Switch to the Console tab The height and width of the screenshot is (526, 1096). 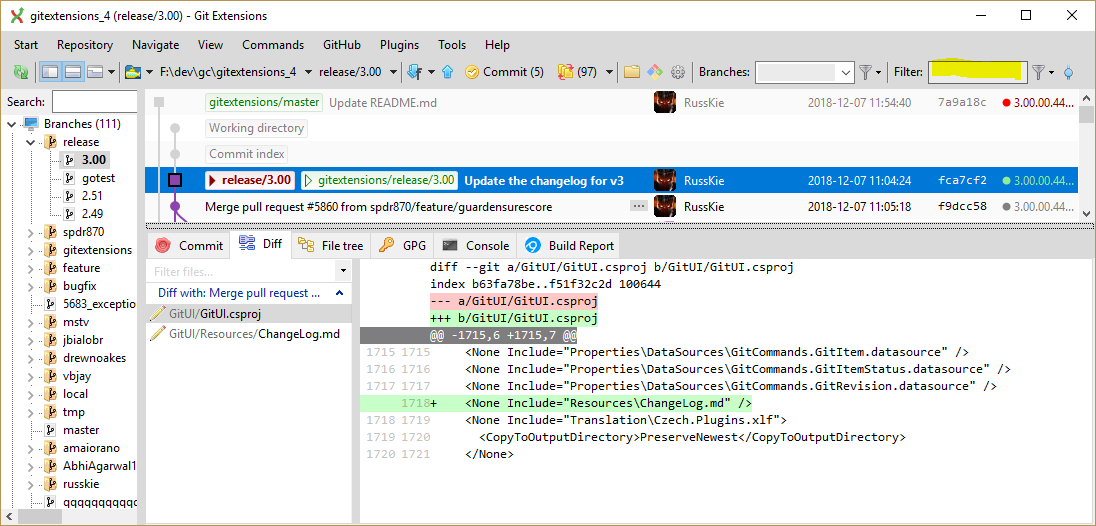pos(475,245)
